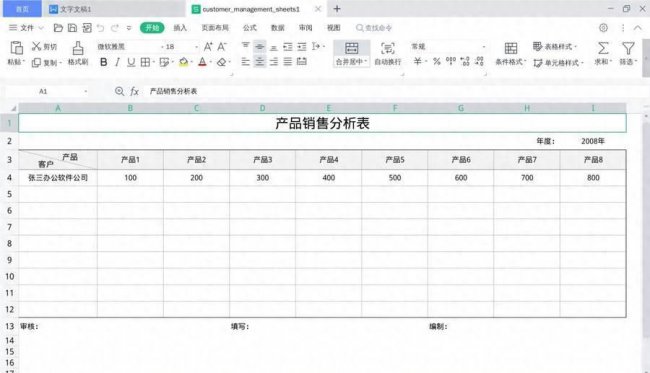Switch to the 审阅 review tab
Image resolution: width=650 pixels, height=373 pixels.
[306, 28]
